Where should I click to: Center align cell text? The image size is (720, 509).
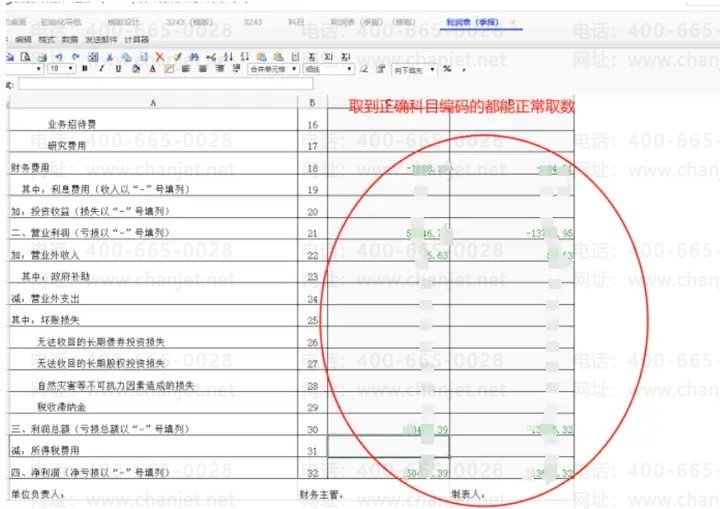coord(202,69)
